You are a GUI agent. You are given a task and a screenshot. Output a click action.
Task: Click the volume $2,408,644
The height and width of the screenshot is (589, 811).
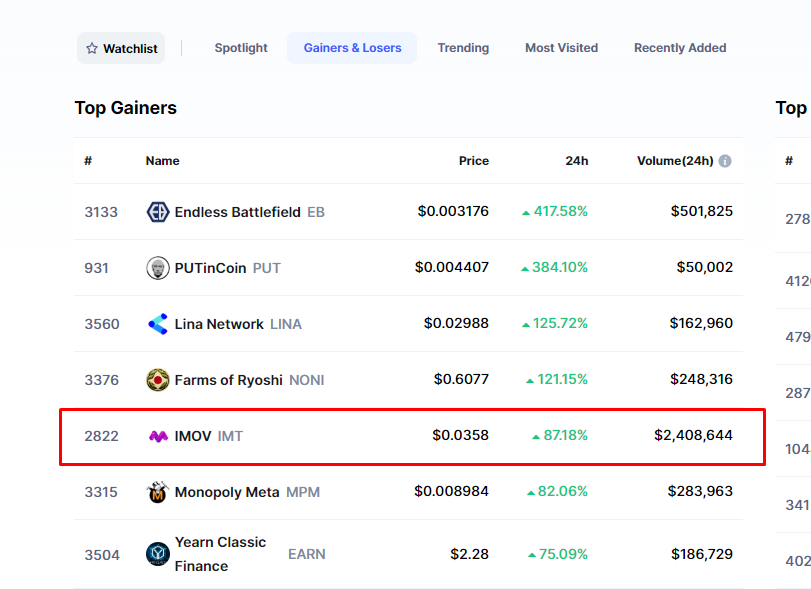(694, 435)
